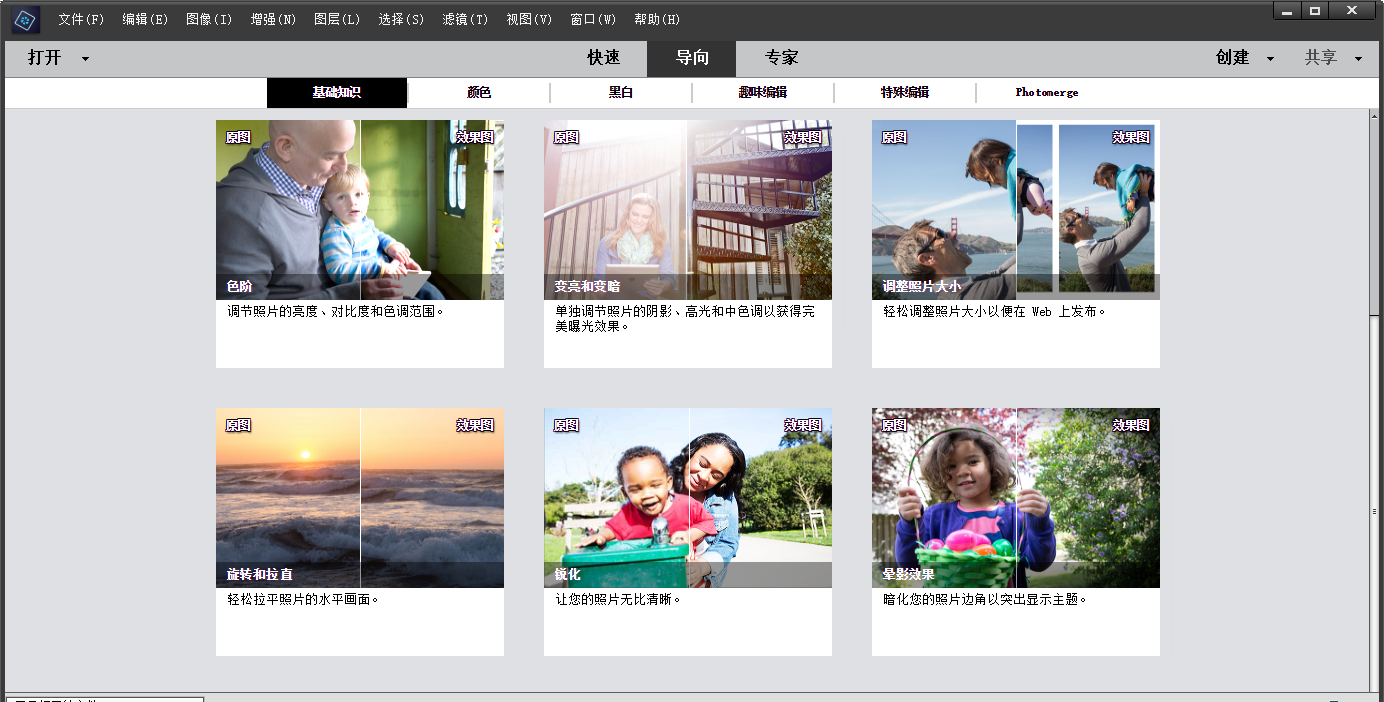Select the 基础知识 category tab

tap(337, 93)
